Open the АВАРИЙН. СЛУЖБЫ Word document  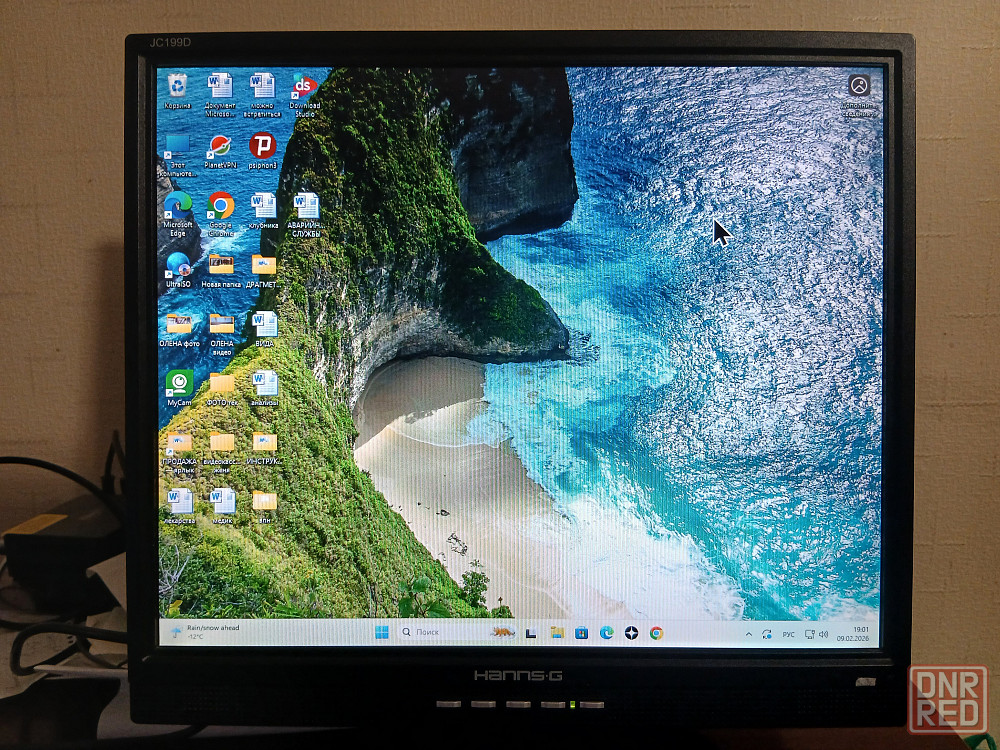point(305,207)
